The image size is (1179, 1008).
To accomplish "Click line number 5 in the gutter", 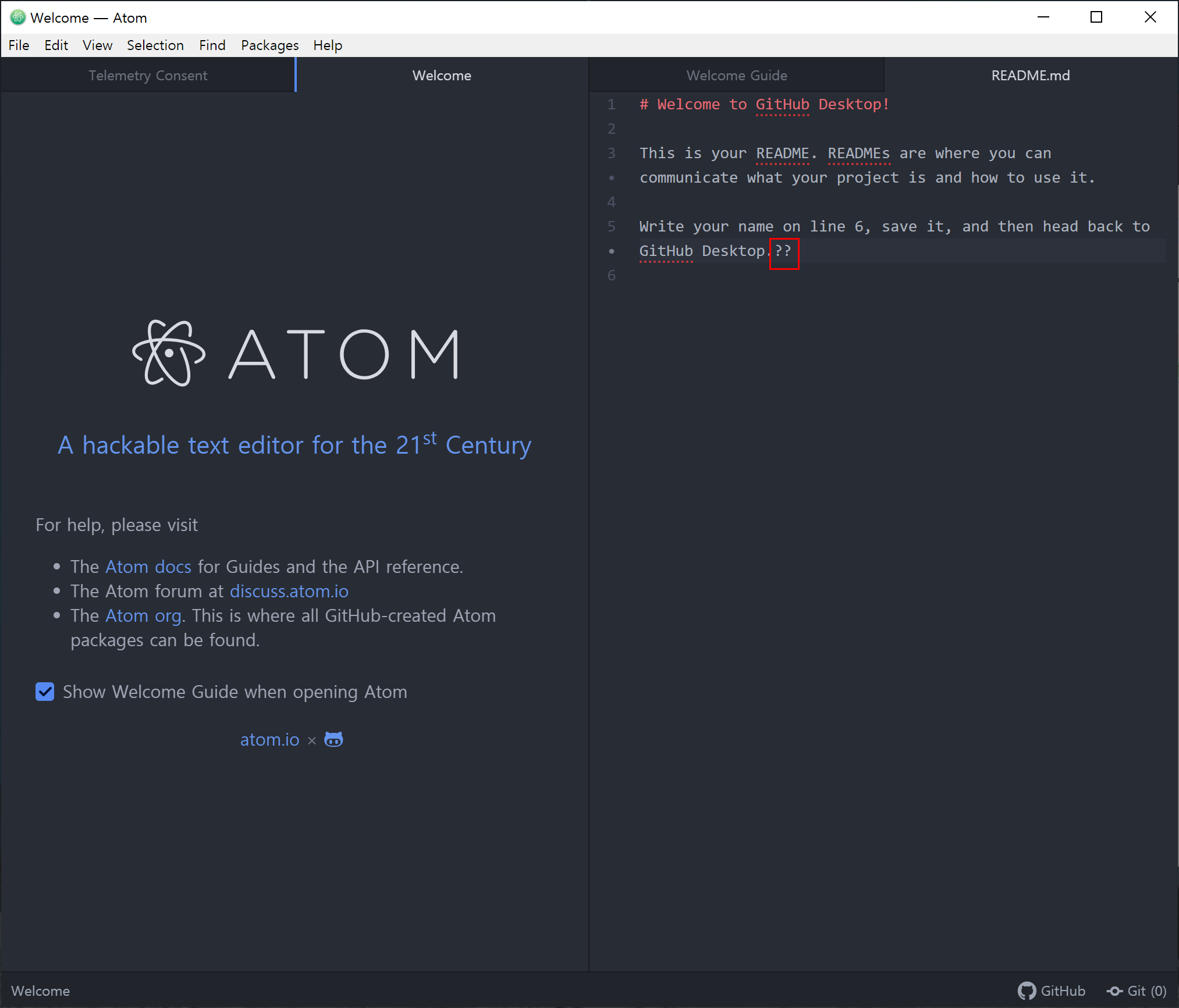I will [x=611, y=226].
